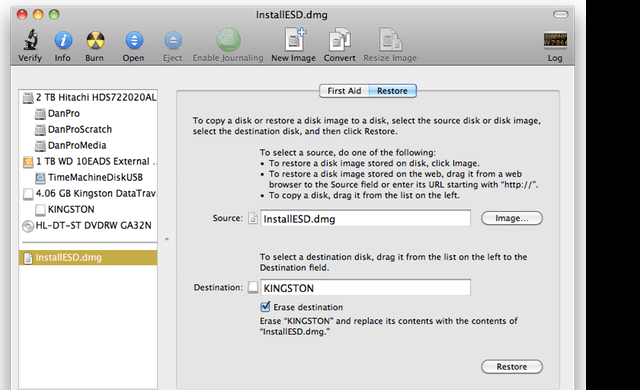Select the DanProMedia volume
Viewport: 640px width, 390px height.
coord(71,146)
